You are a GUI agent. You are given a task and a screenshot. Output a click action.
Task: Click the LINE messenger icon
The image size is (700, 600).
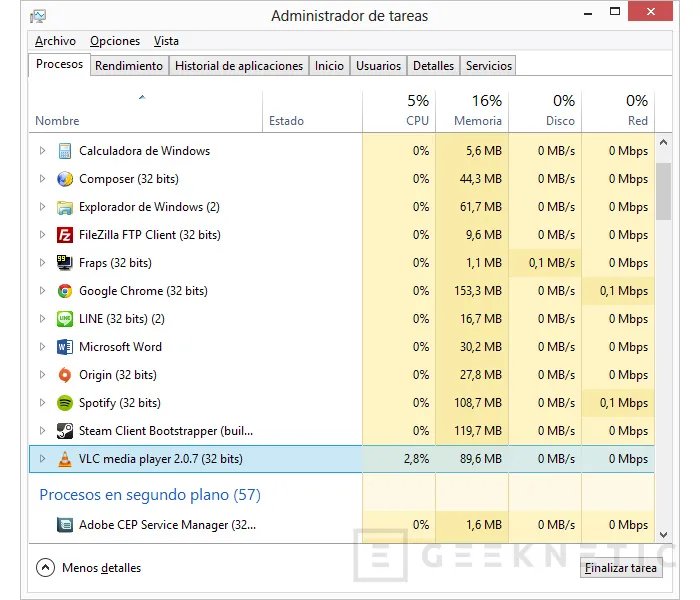[x=65, y=319]
